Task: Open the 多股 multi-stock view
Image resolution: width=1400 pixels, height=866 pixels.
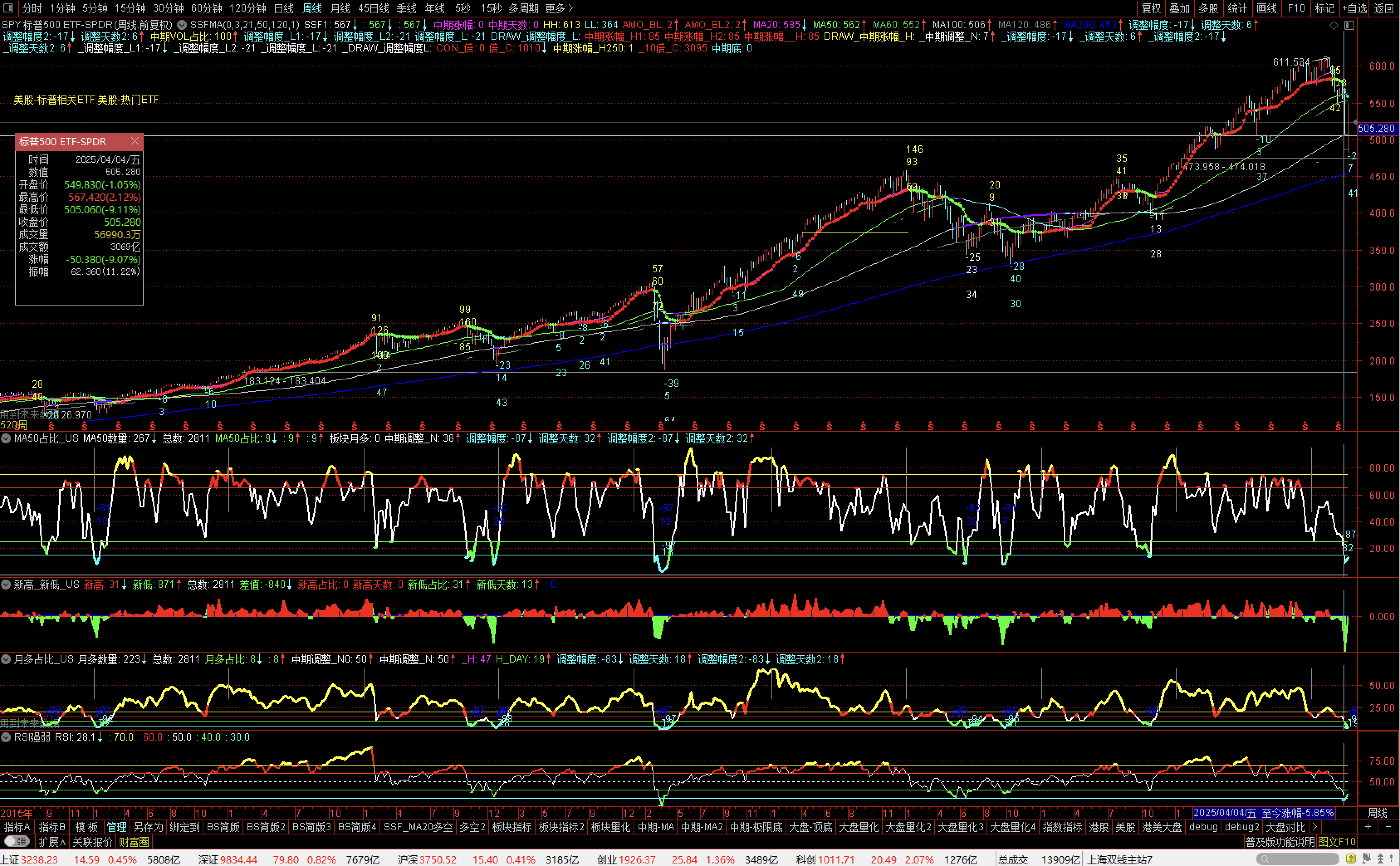Action: coord(1208,8)
